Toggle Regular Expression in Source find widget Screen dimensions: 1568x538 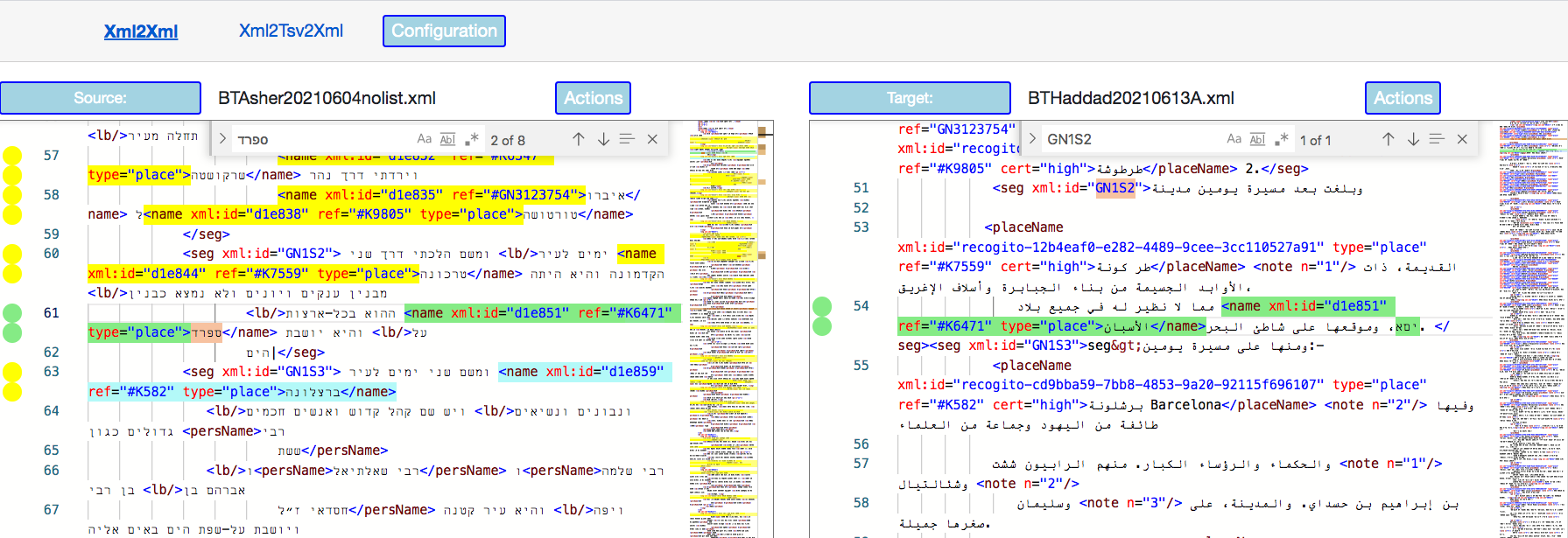point(471,139)
